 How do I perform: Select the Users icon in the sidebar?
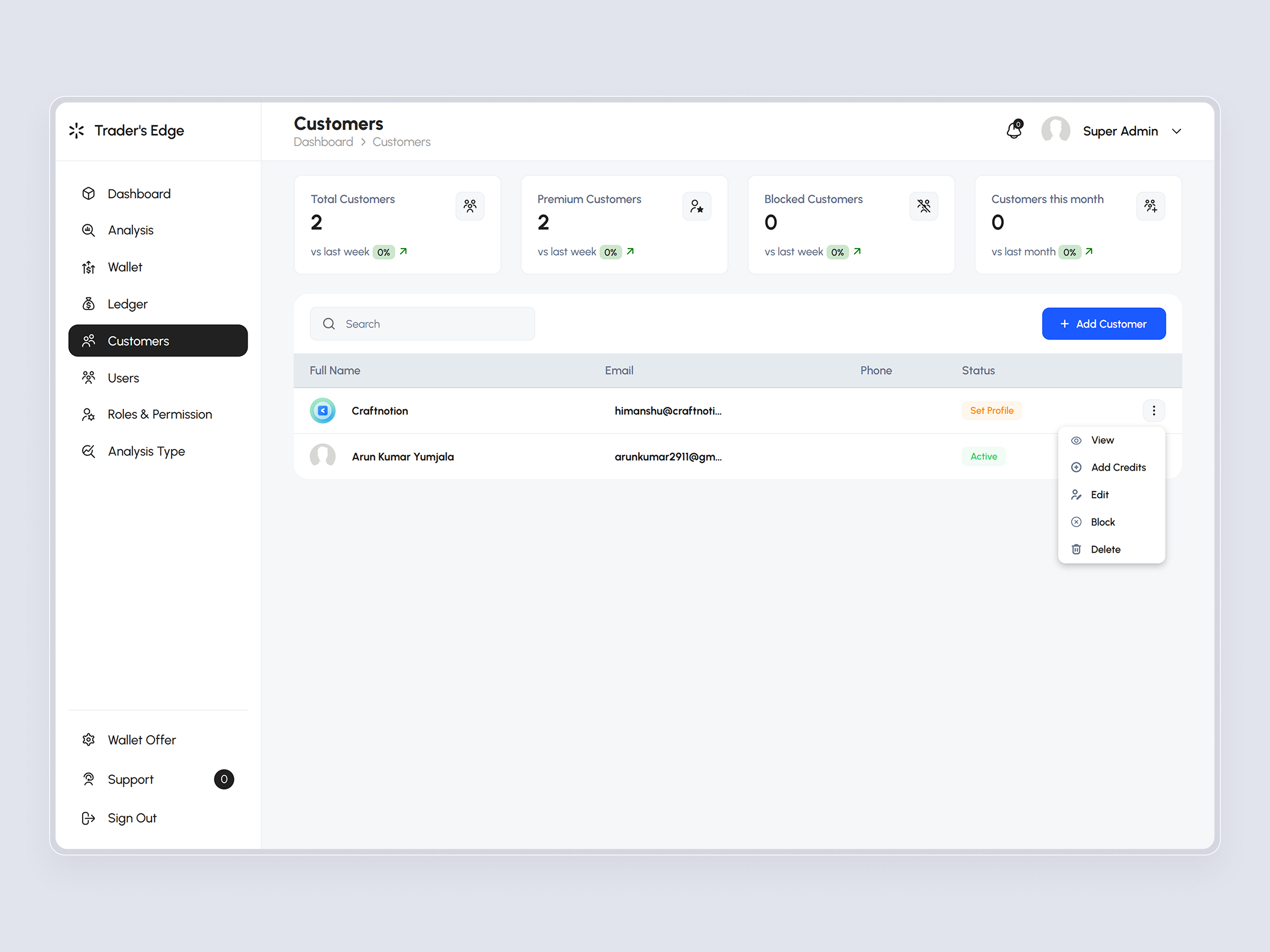click(x=89, y=378)
